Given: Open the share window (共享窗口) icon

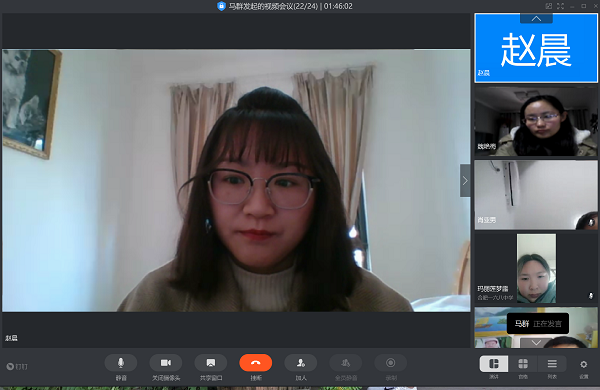Looking at the screenshot, I should [210, 363].
